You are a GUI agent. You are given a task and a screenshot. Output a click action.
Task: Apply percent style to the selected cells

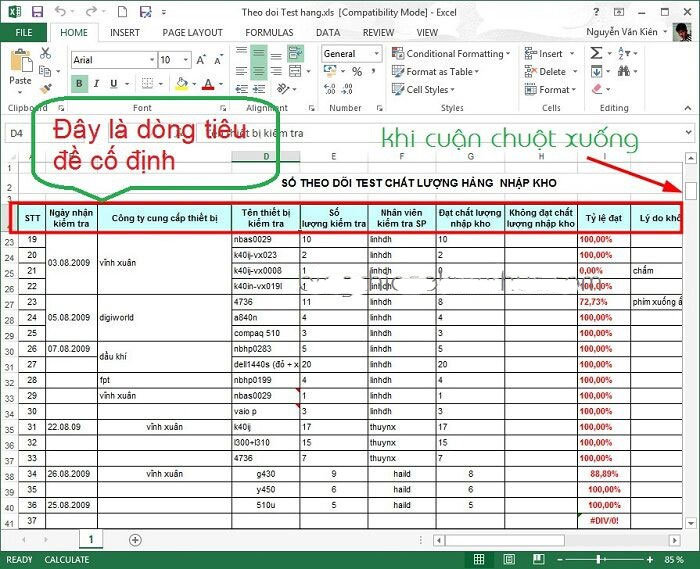(x=357, y=71)
